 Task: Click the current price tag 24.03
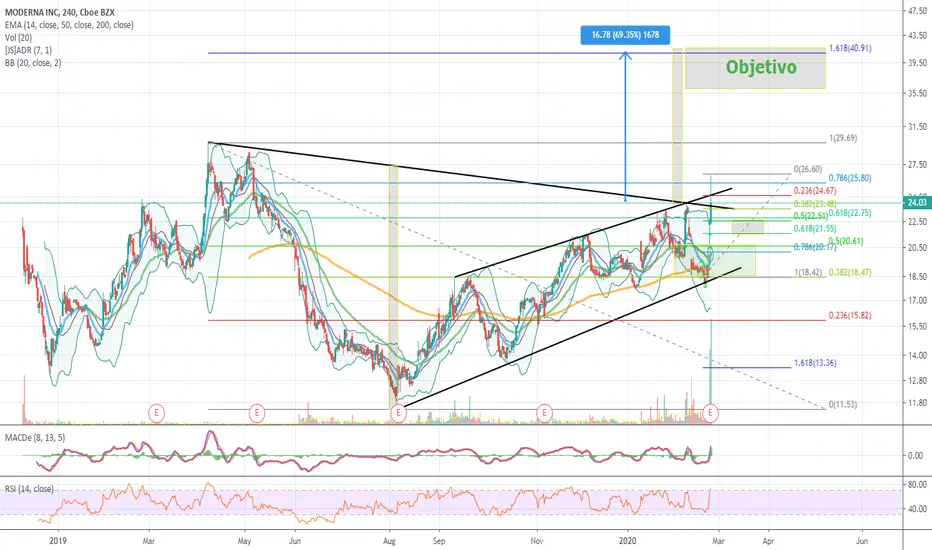pyautogui.click(x=916, y=202)
